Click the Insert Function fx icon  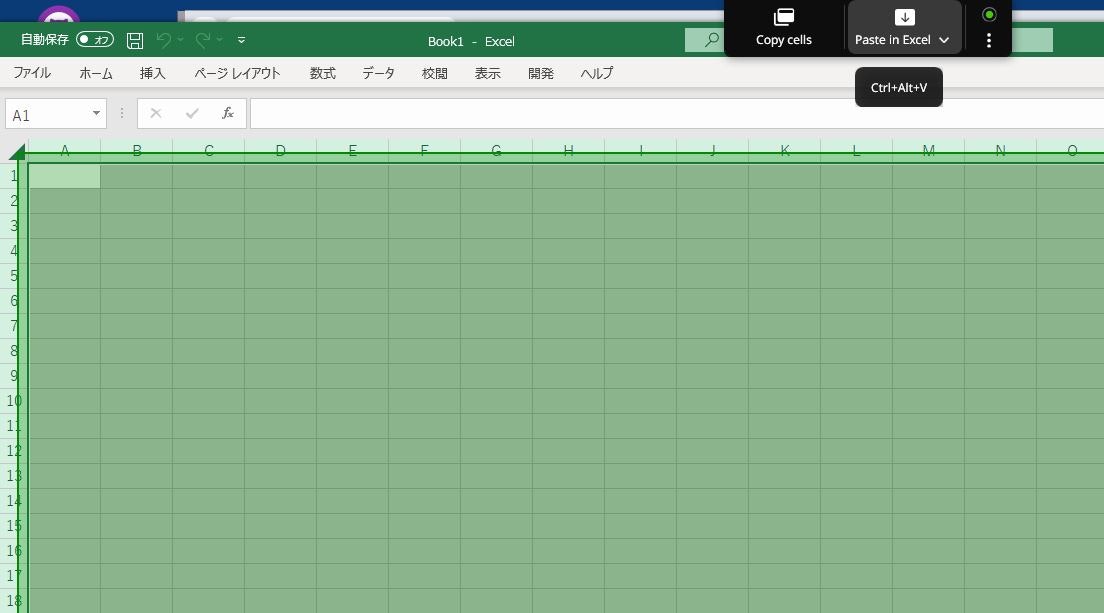(x=227, y=113)
